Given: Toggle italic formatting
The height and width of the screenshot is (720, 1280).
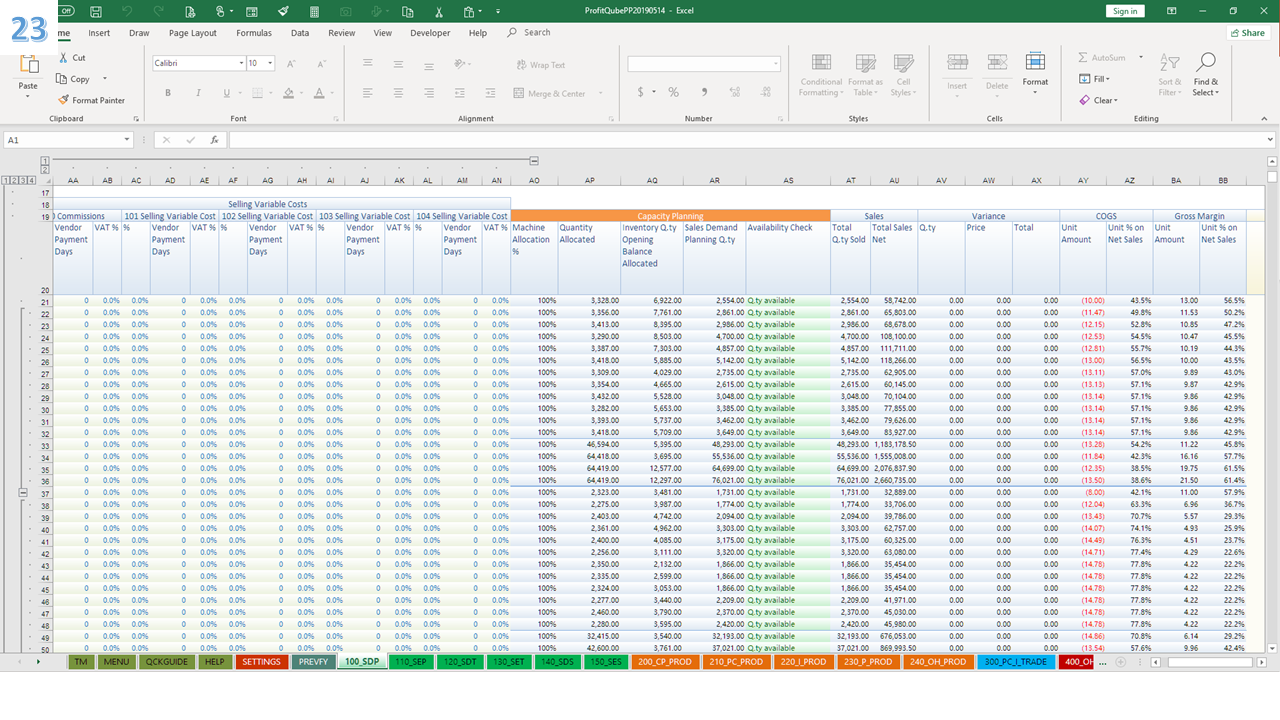Looking at the screenshot, I should 198,91.
